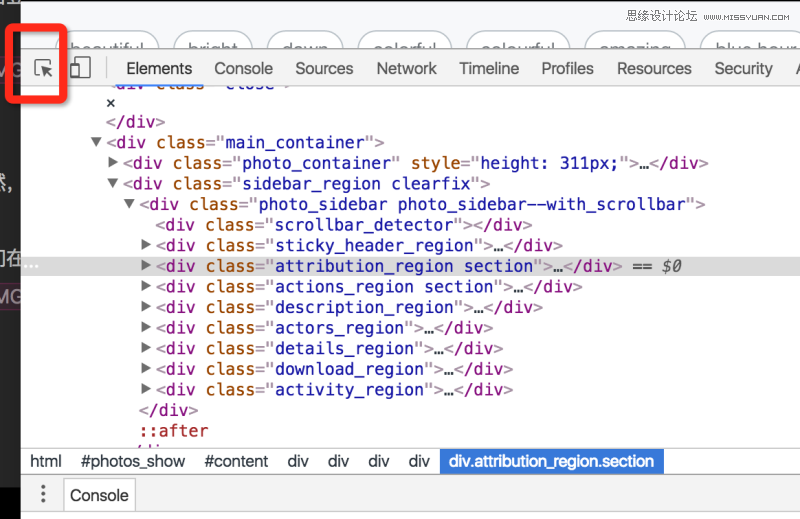Click the div.attribution_region.section breadcrumb
Viewport: 800px width, 519px height.
click(552, 461)
